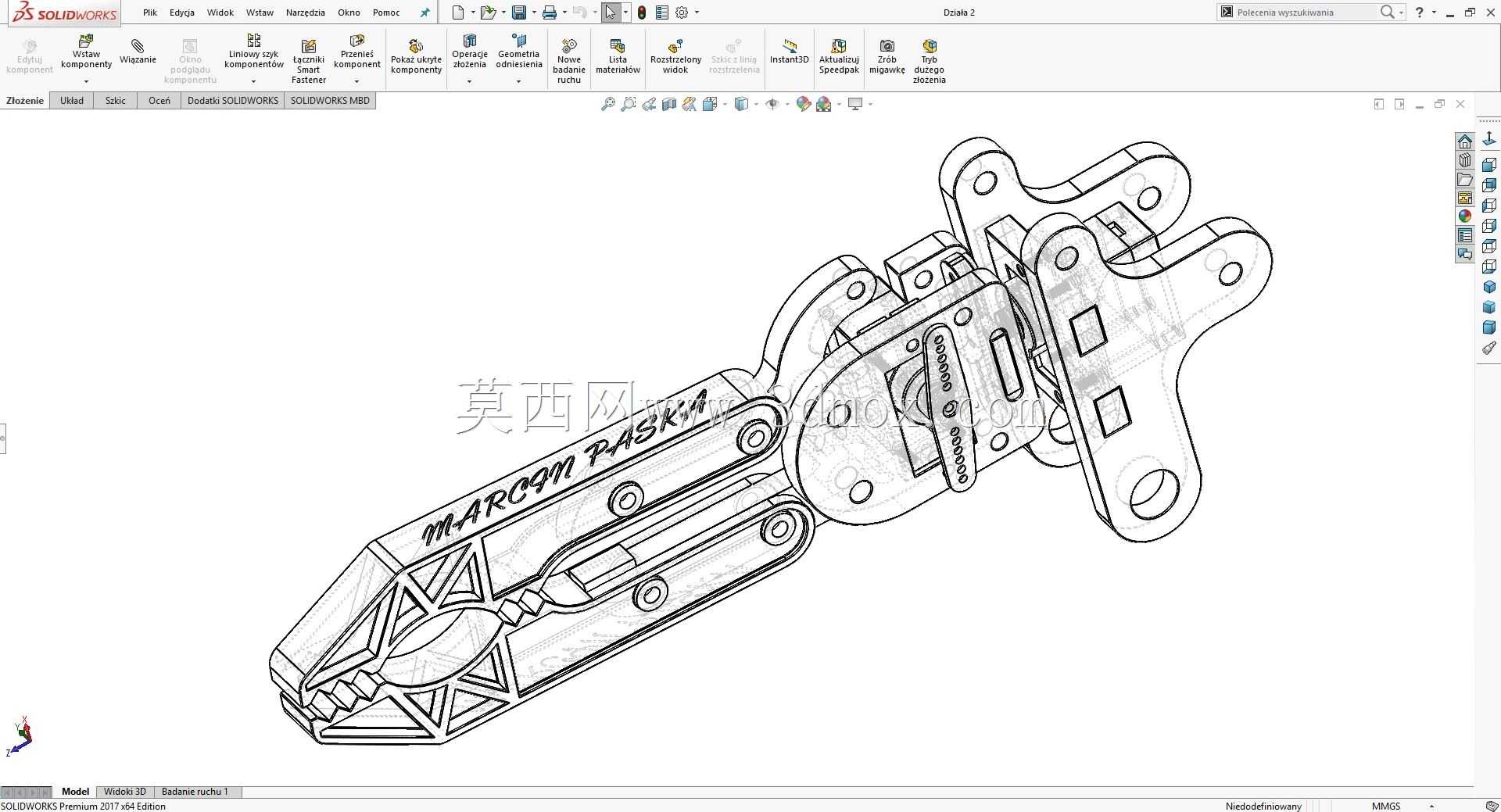Click Tryb dużego złożenia icon
Screen dimensions: 1501x812
[929, 46]
